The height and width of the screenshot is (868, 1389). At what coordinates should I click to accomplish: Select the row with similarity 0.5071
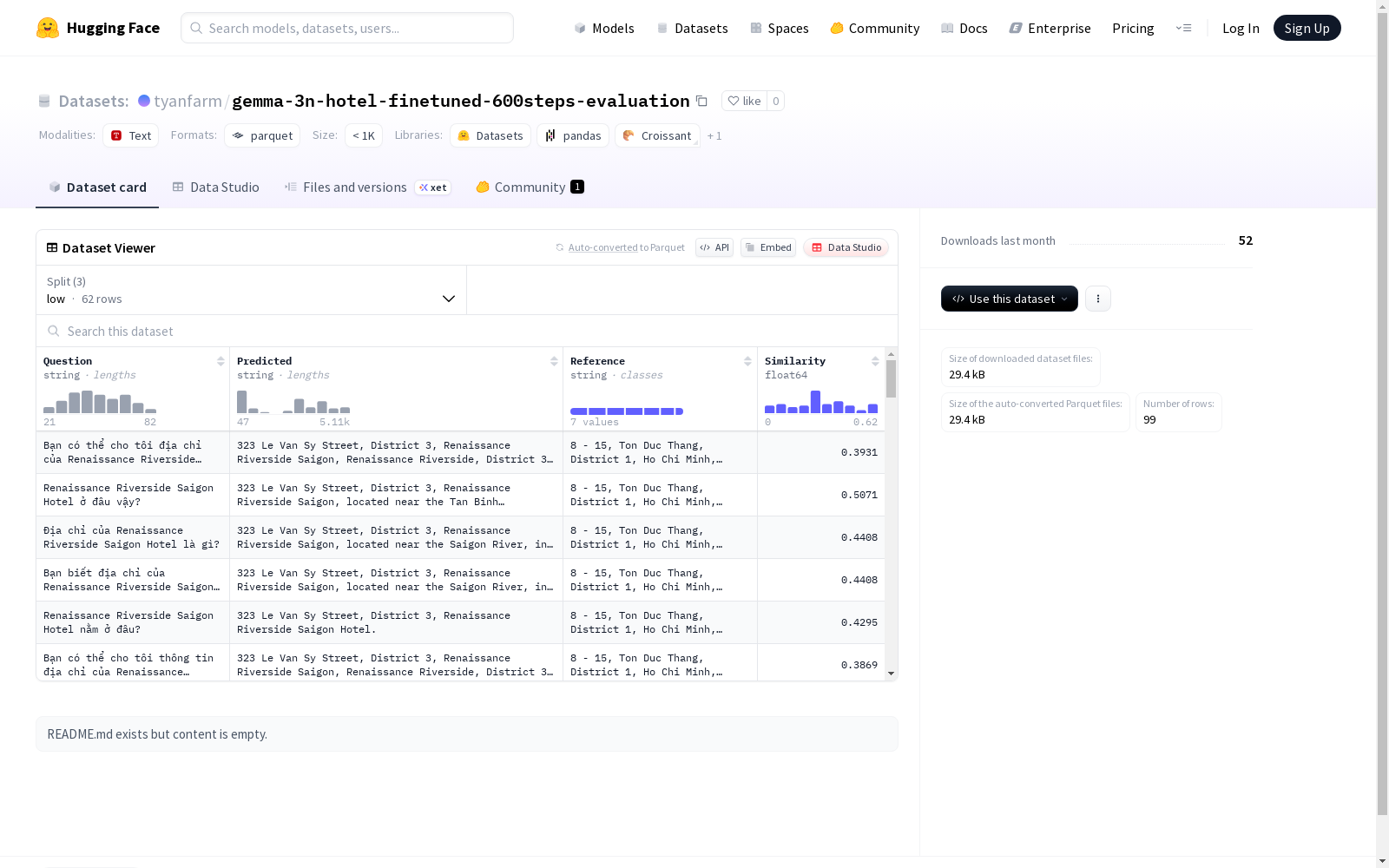[x=460, y=495]
